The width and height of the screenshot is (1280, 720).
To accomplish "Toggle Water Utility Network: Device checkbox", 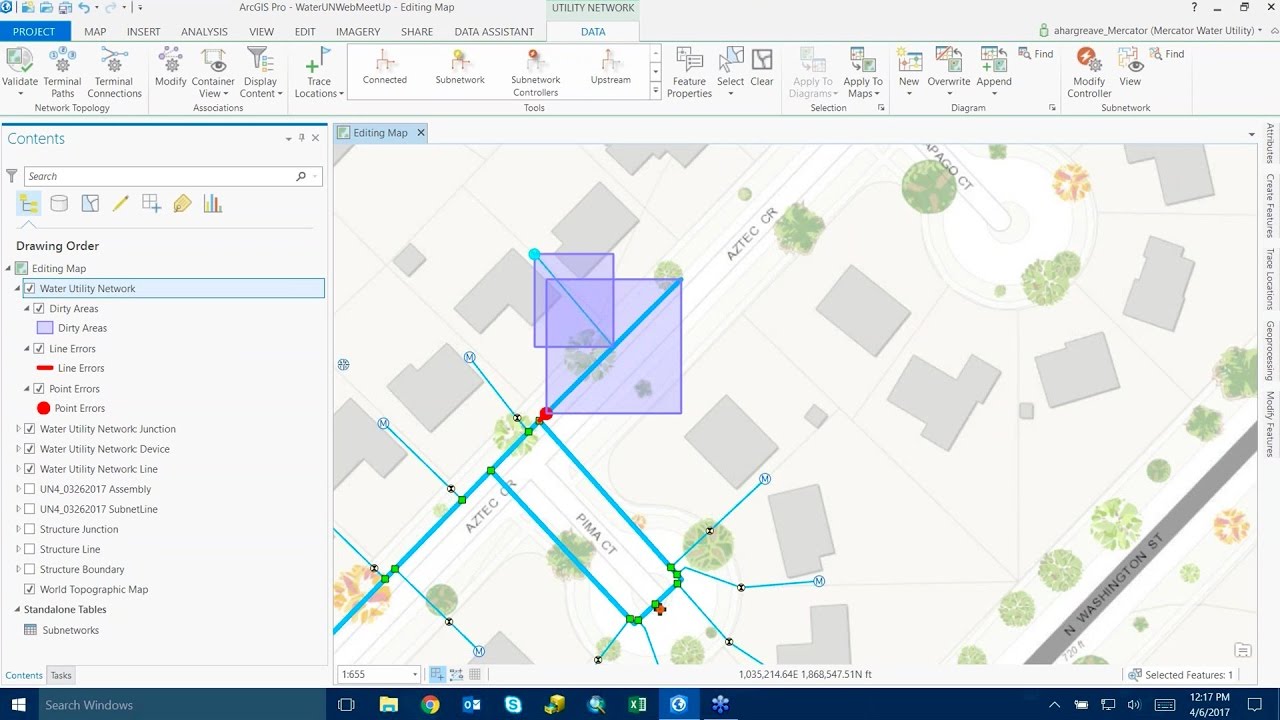I will [30, 449].
